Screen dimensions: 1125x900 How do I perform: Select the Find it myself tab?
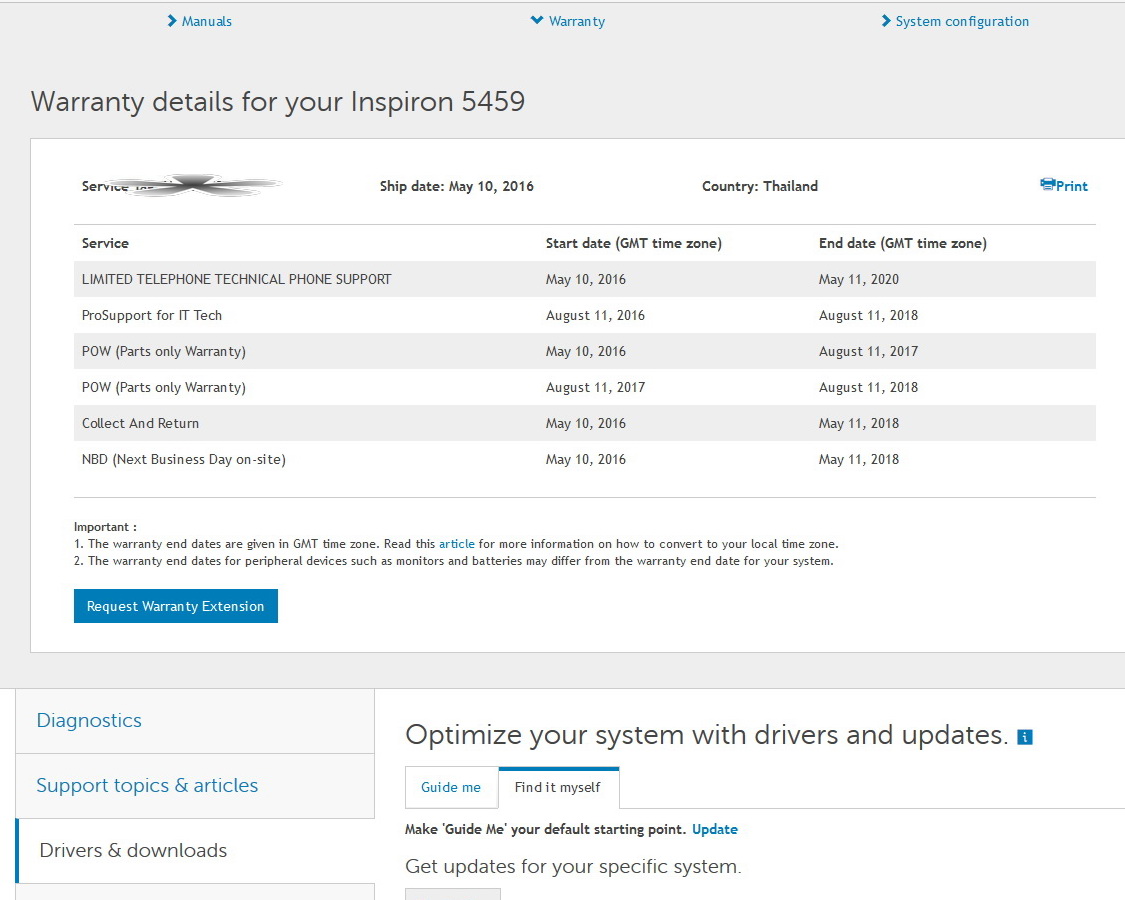[558, 787]
